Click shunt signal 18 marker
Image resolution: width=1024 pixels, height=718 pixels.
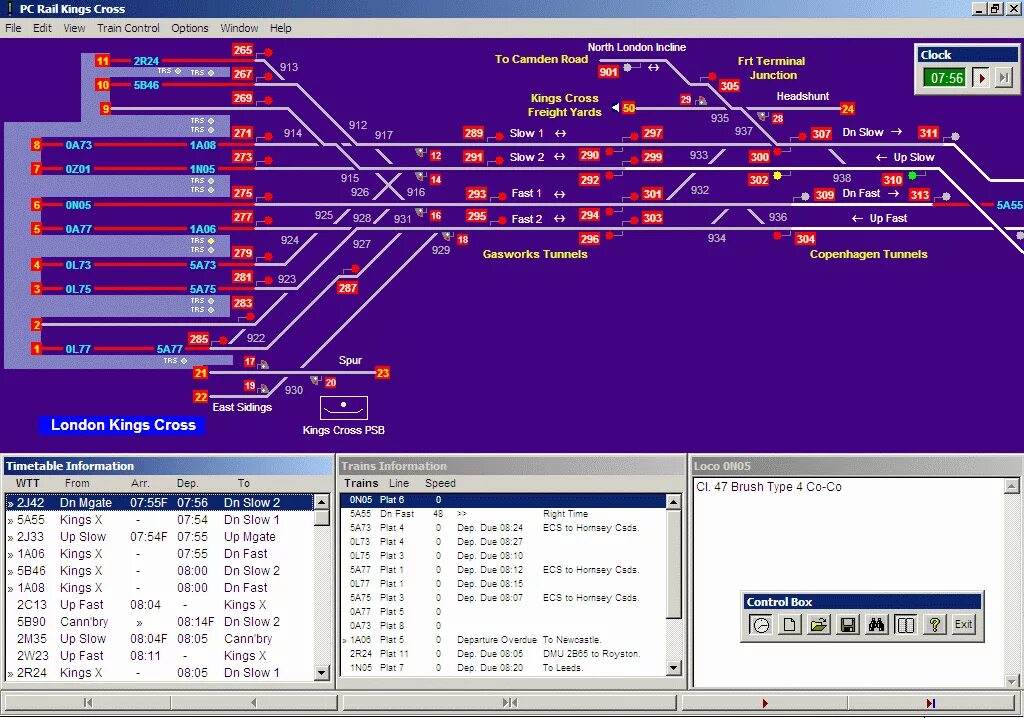coord(462,240)
